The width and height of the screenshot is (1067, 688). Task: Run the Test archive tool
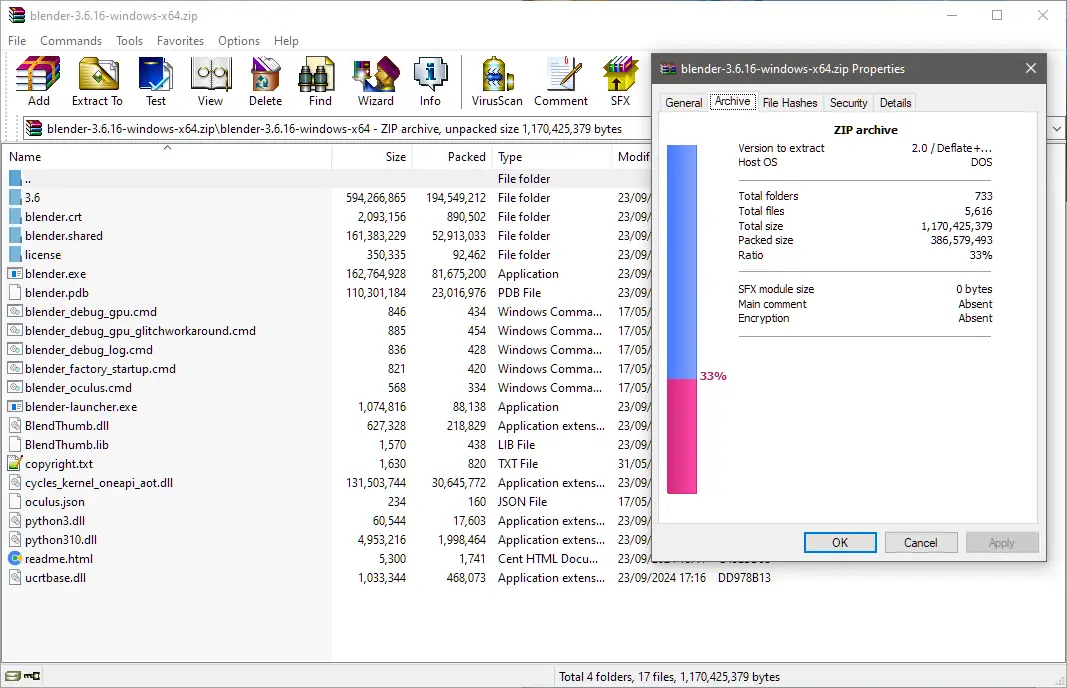156,82
